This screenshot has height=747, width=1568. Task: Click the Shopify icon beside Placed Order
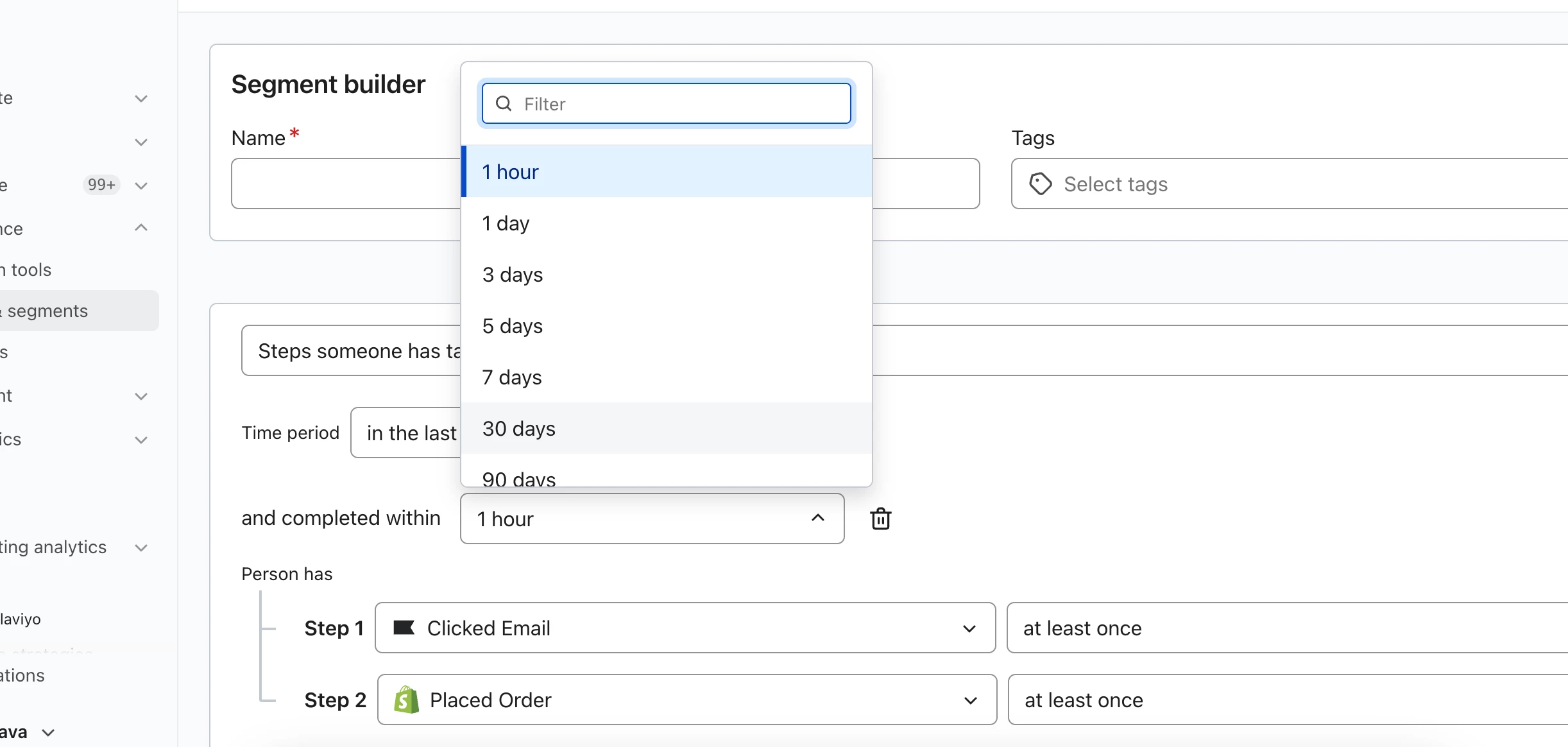tap(406, 700)
